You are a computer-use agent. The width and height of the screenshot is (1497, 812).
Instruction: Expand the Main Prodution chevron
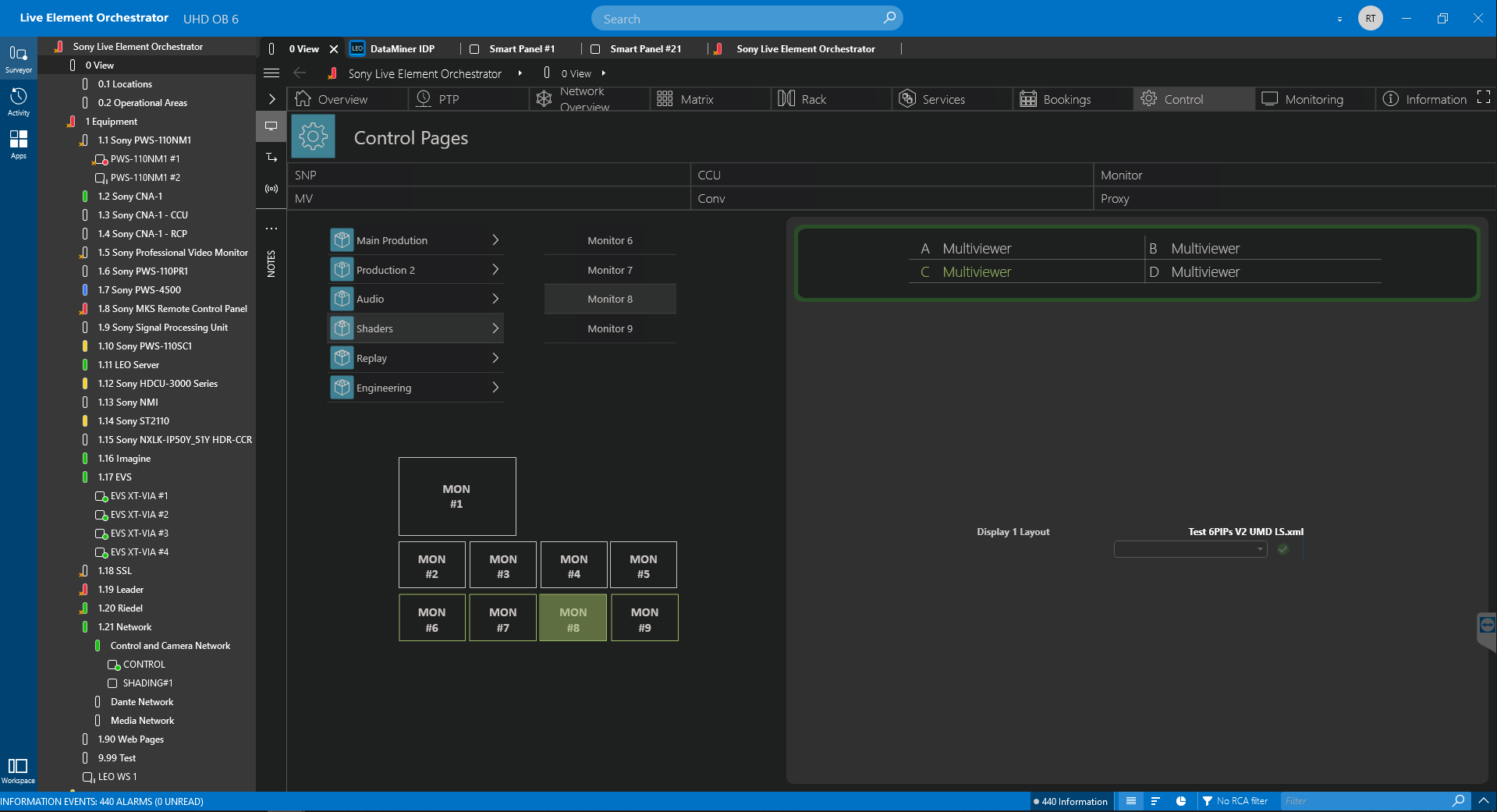(495, 240)
